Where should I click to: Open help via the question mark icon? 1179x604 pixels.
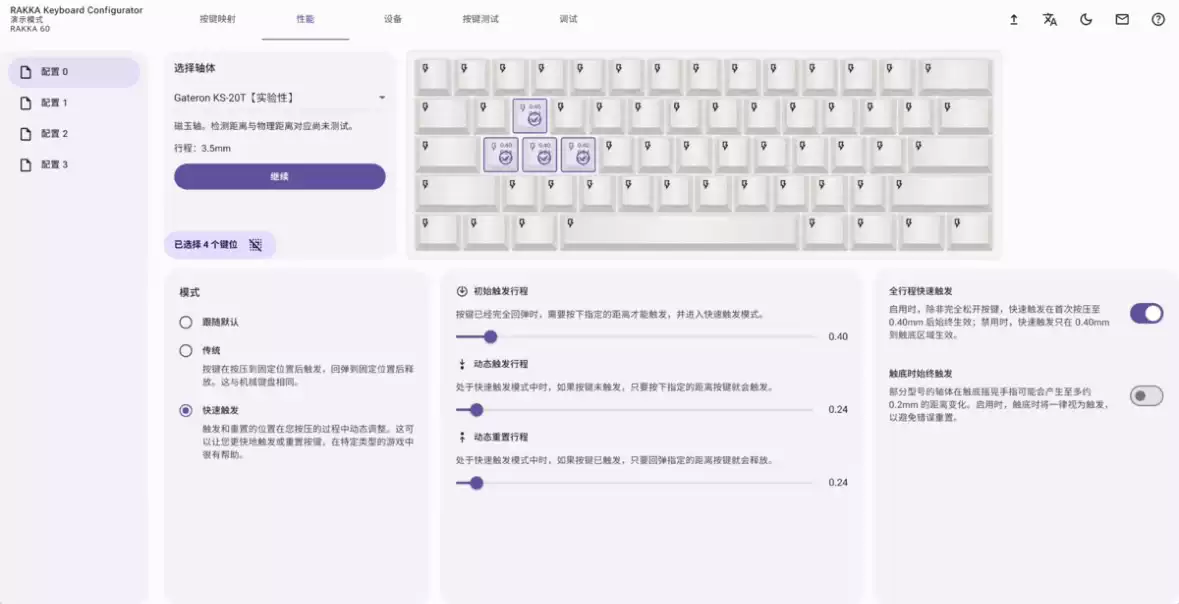click(1158, 19)
